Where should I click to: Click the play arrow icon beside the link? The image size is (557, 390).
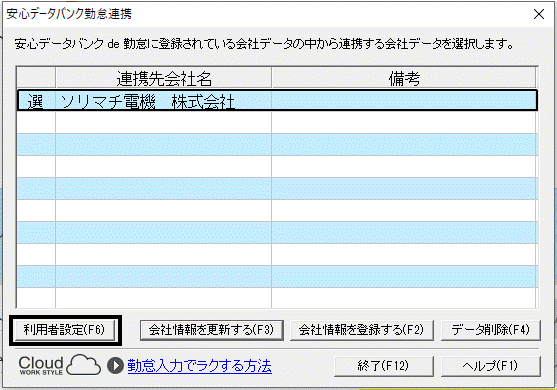pos(115,365)
